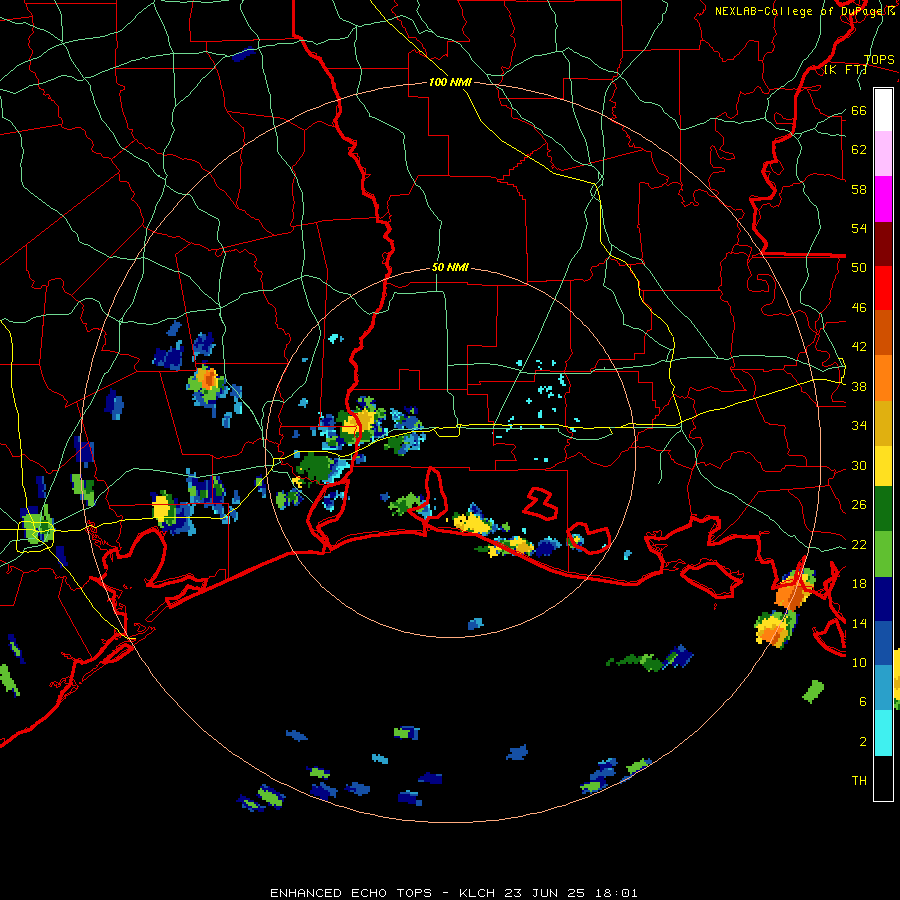Click the 50 NMI range ring label

[x=450, y=267]
